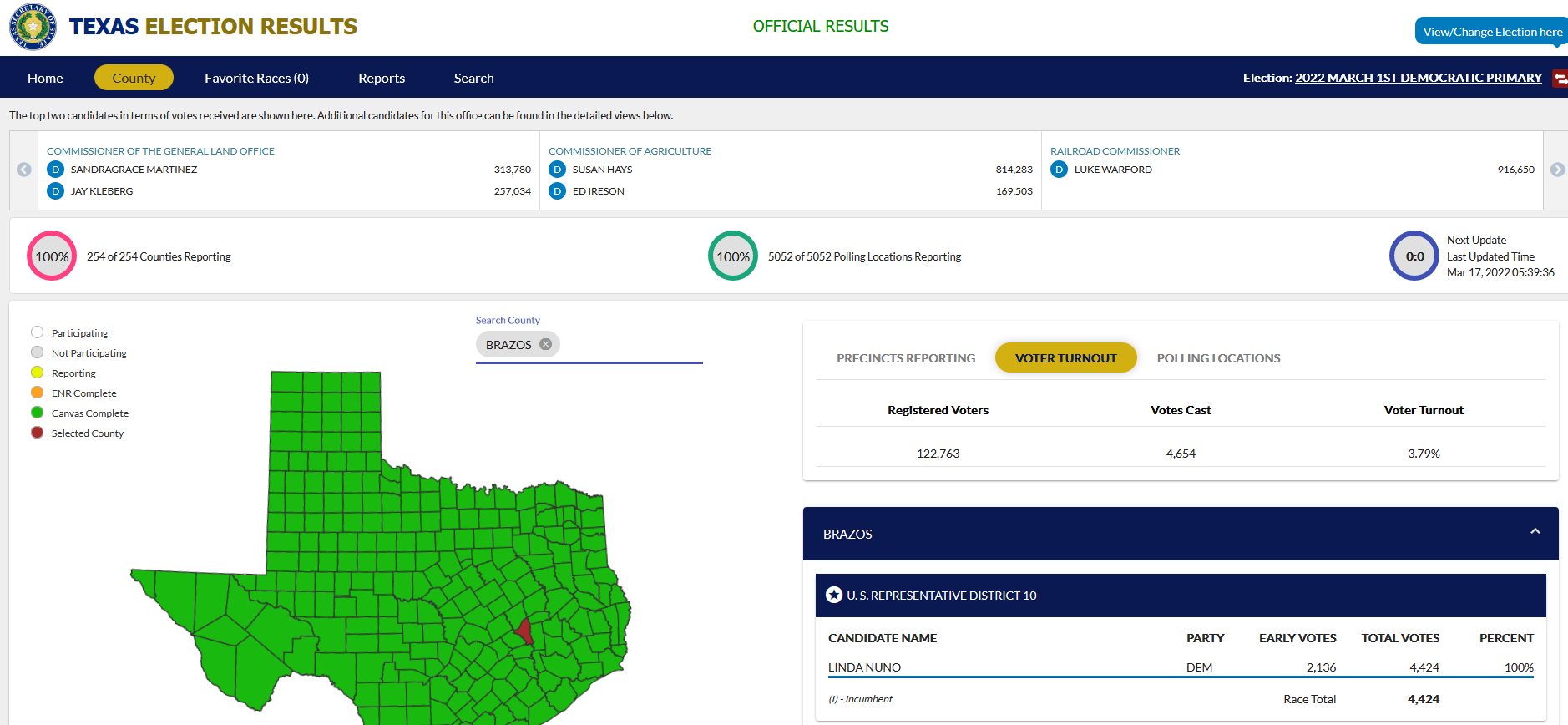Expand Commissioner of Agriculture race details
Viewport: 1568px width, 725px height.
(x=630, y=151)
